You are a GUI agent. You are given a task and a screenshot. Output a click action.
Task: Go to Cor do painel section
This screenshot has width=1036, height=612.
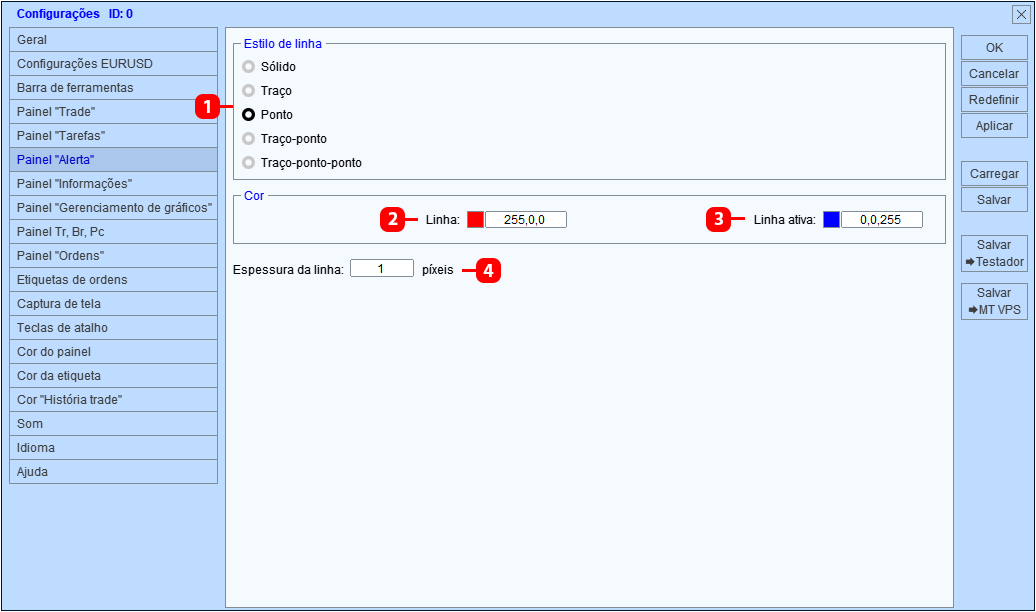coord(114,352)
